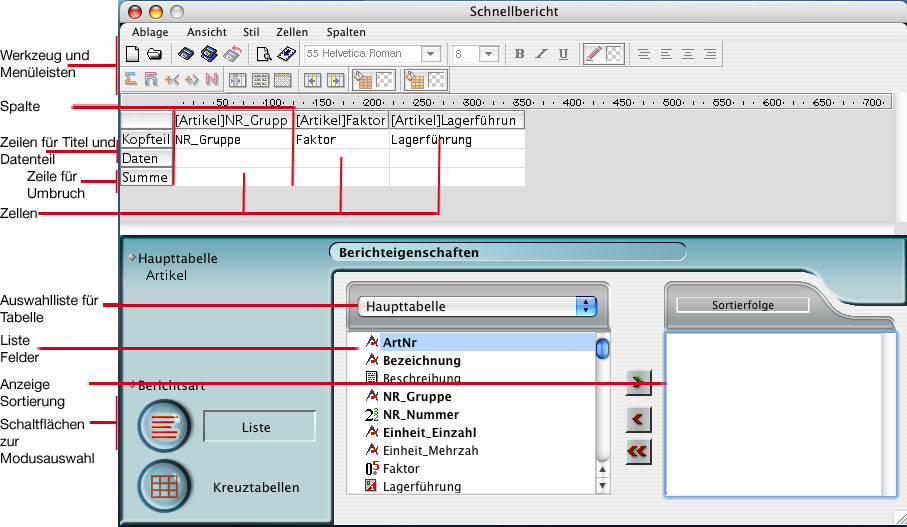Remove all fields with double red arrow
907x527 pixels.
coord(636,451)
